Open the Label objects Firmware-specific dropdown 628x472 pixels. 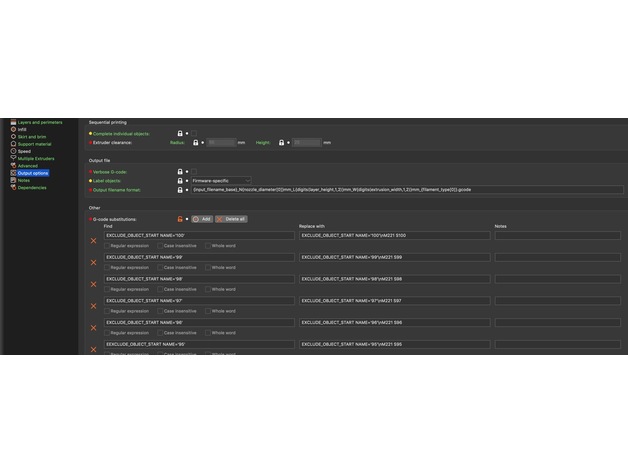point(221,180)
